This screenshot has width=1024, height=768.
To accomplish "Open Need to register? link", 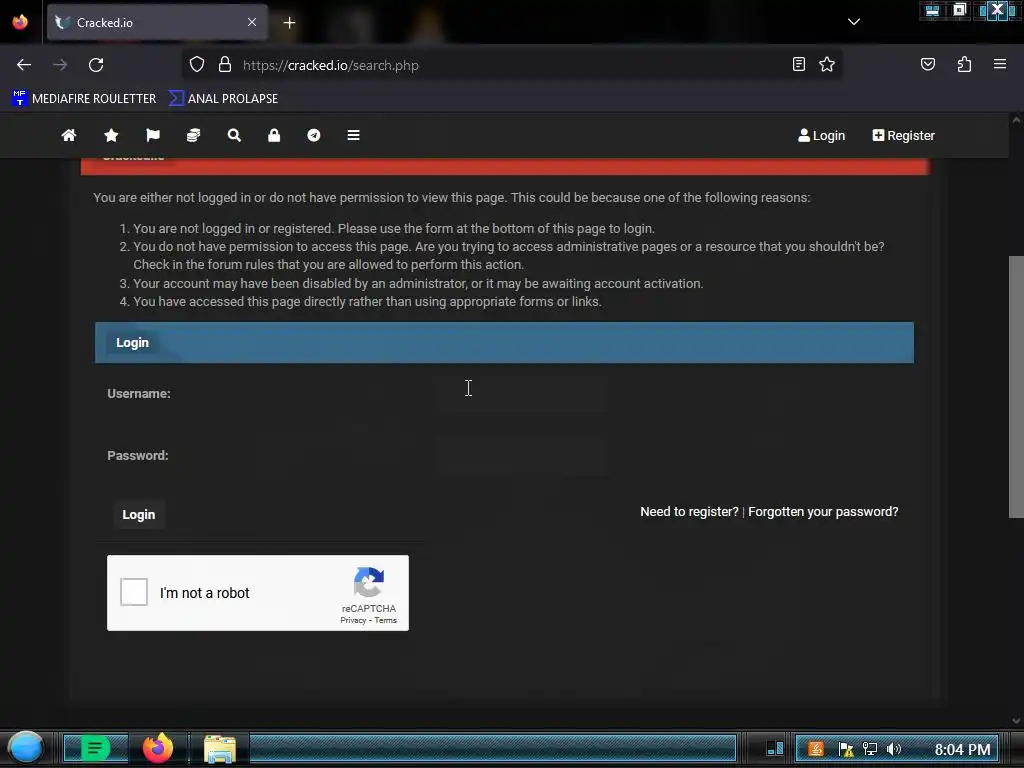I will click(689, 512).
